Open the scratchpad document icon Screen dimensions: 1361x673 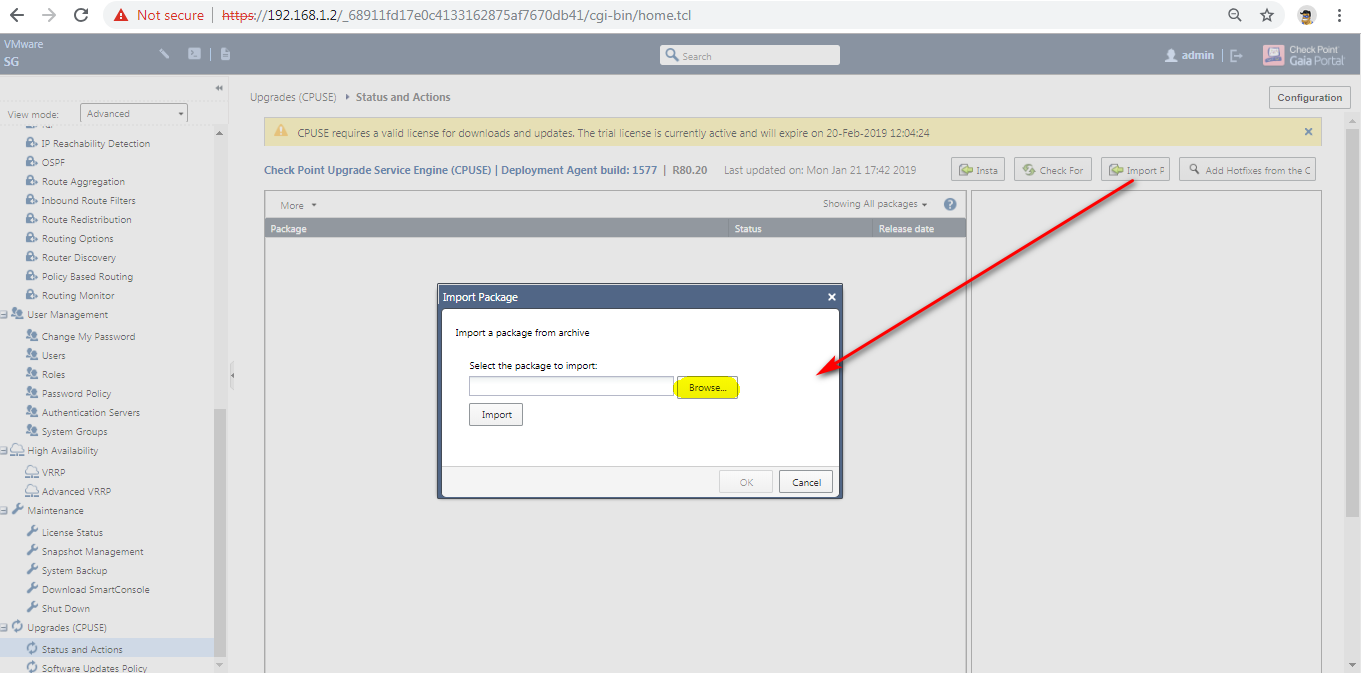[226, 54]
